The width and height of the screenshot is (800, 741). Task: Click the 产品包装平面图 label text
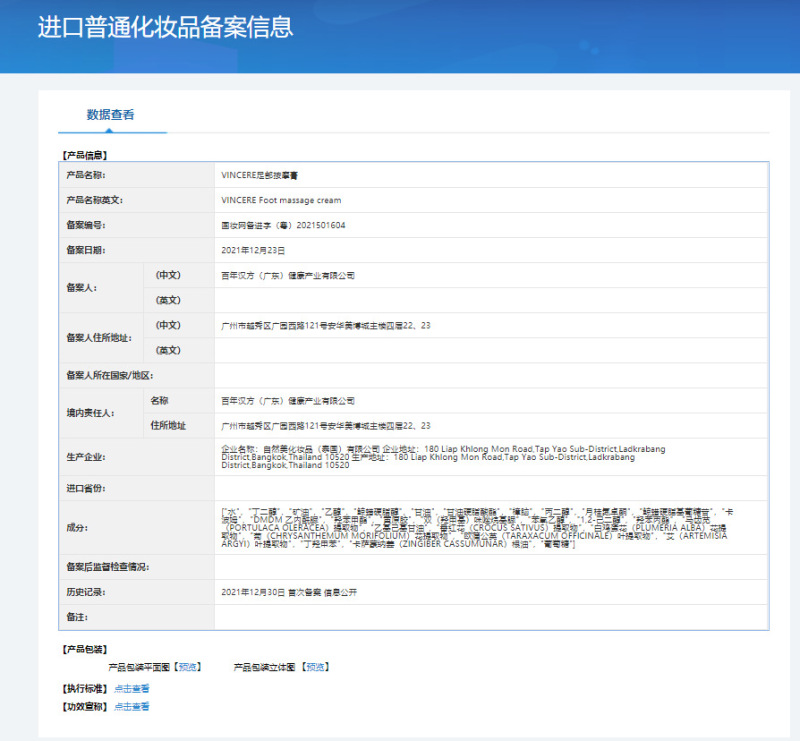click(x=139, y=667)
